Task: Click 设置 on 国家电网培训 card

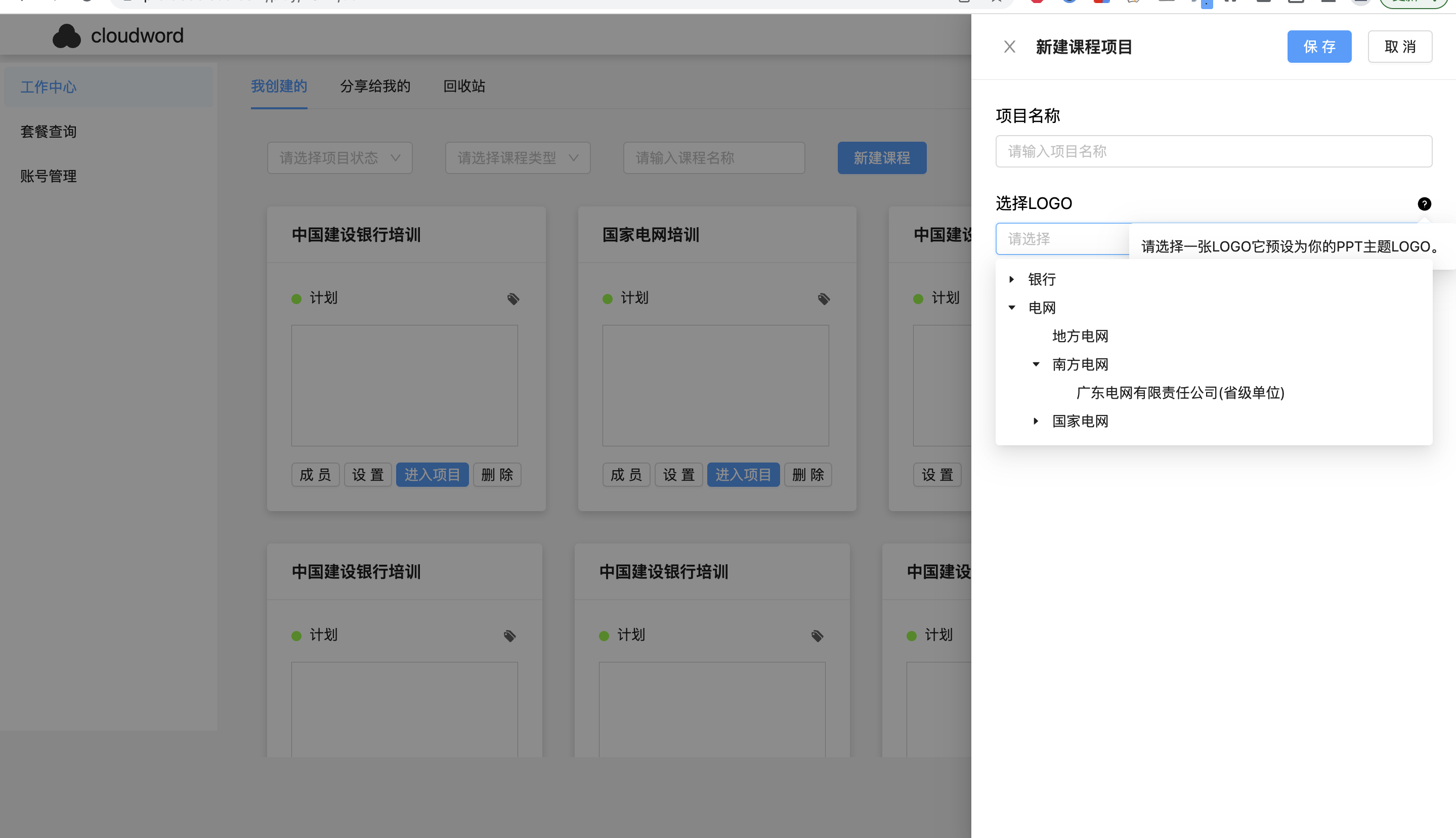Action: pyautogui.click(x=679, y=475)
